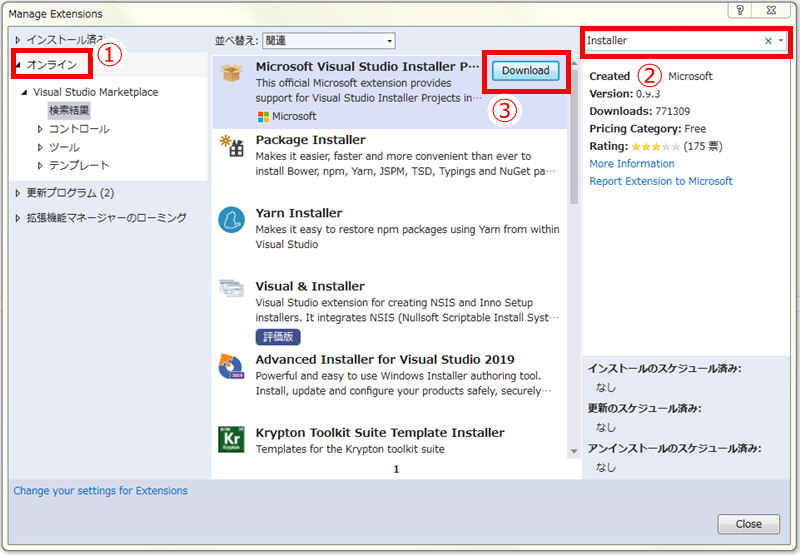Select the オンライン category label
Viewport: 800px width, 555px height.
pos(52,65)
